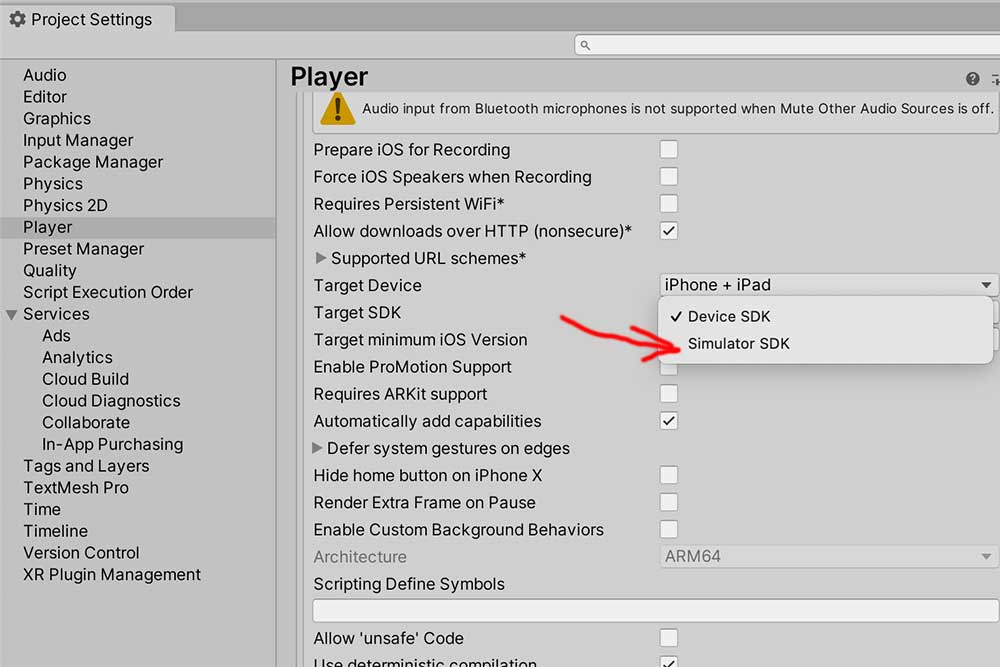Open Preset Manager settings
The image size is (1000, 667).
pos(84,249)
